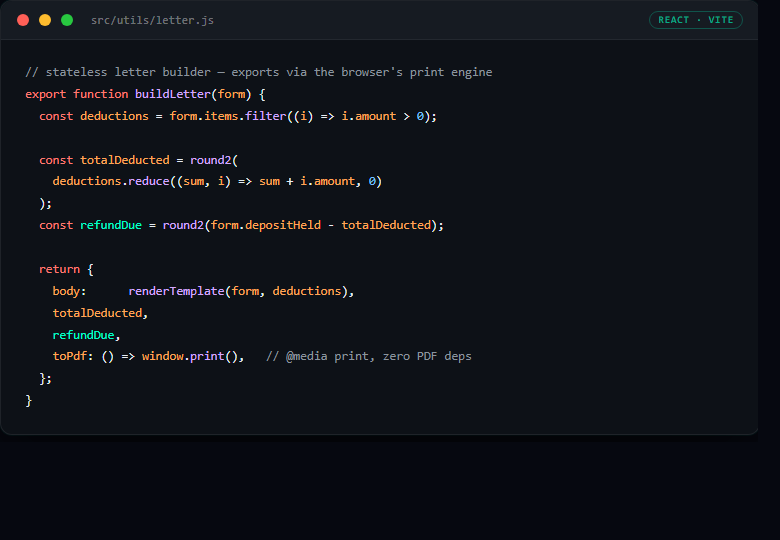Click the src/utils/letter.js file path
Screen dimensions: 780x540
point(152,20)
